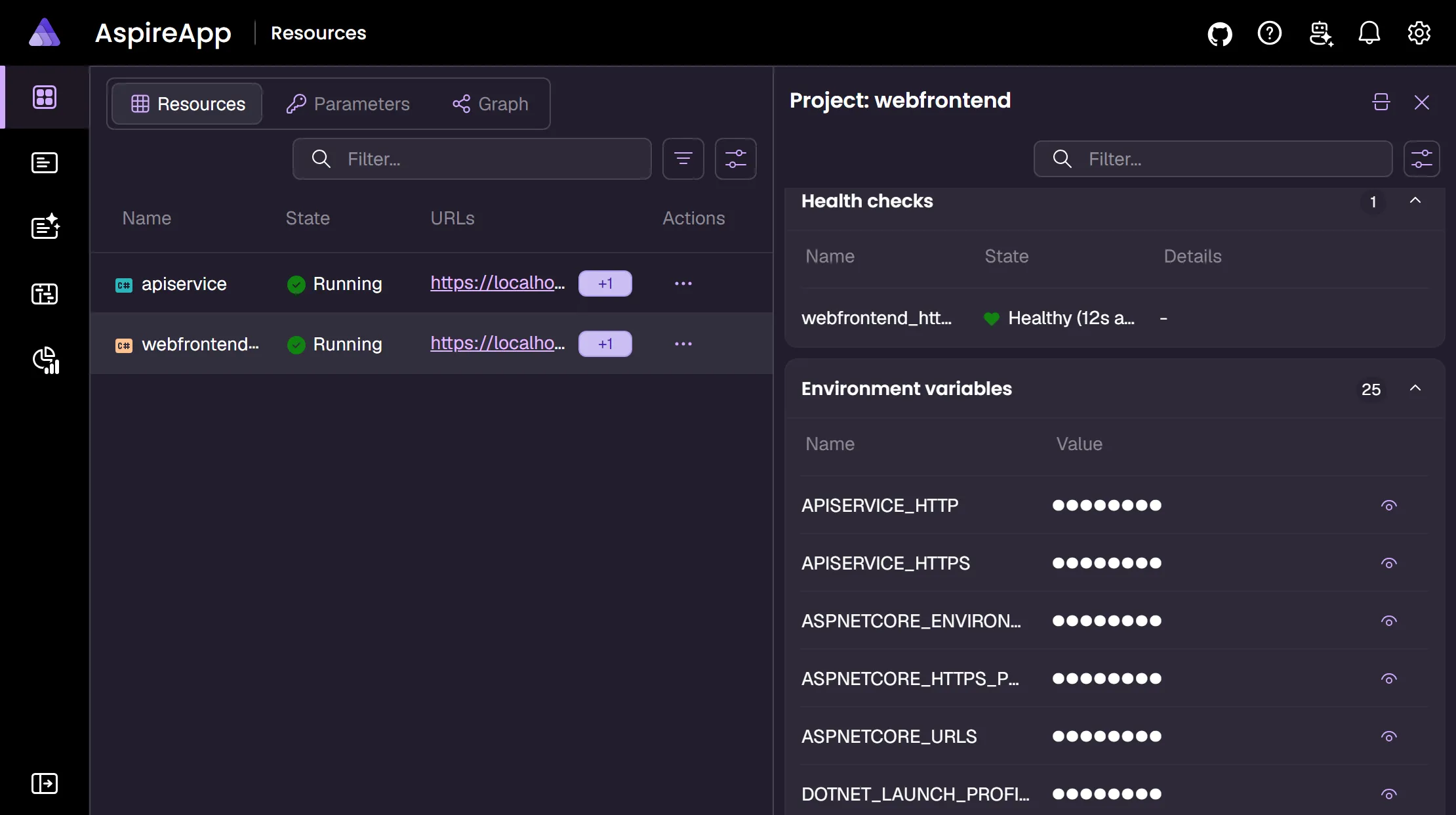Reveal DOTNET_LAUNCH_PROFI... value
This screenshot has width=1456, height=815.
(1389, 794)
